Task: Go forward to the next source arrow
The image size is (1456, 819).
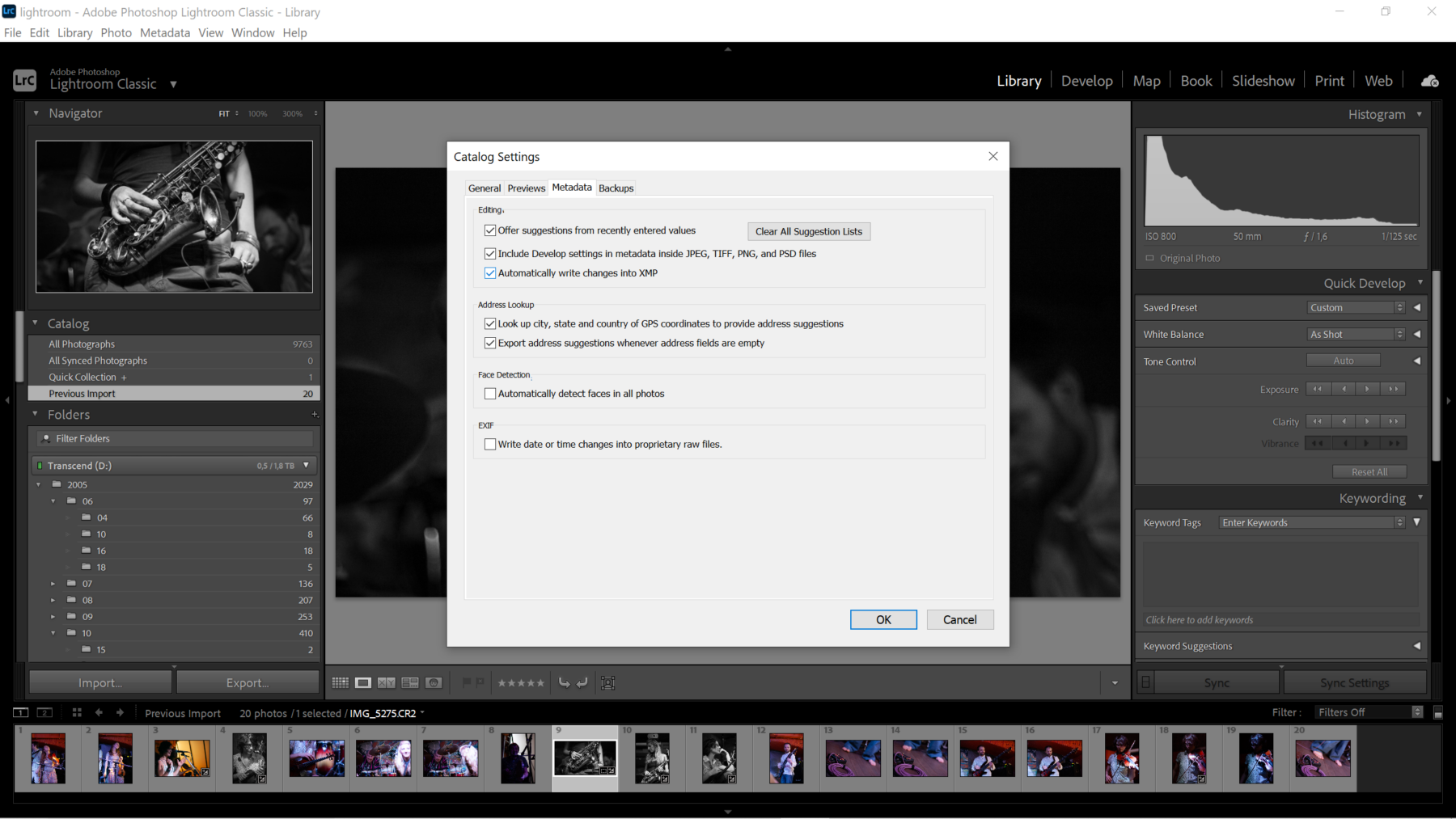Action: pyautogui.click(x=120, y=713)
